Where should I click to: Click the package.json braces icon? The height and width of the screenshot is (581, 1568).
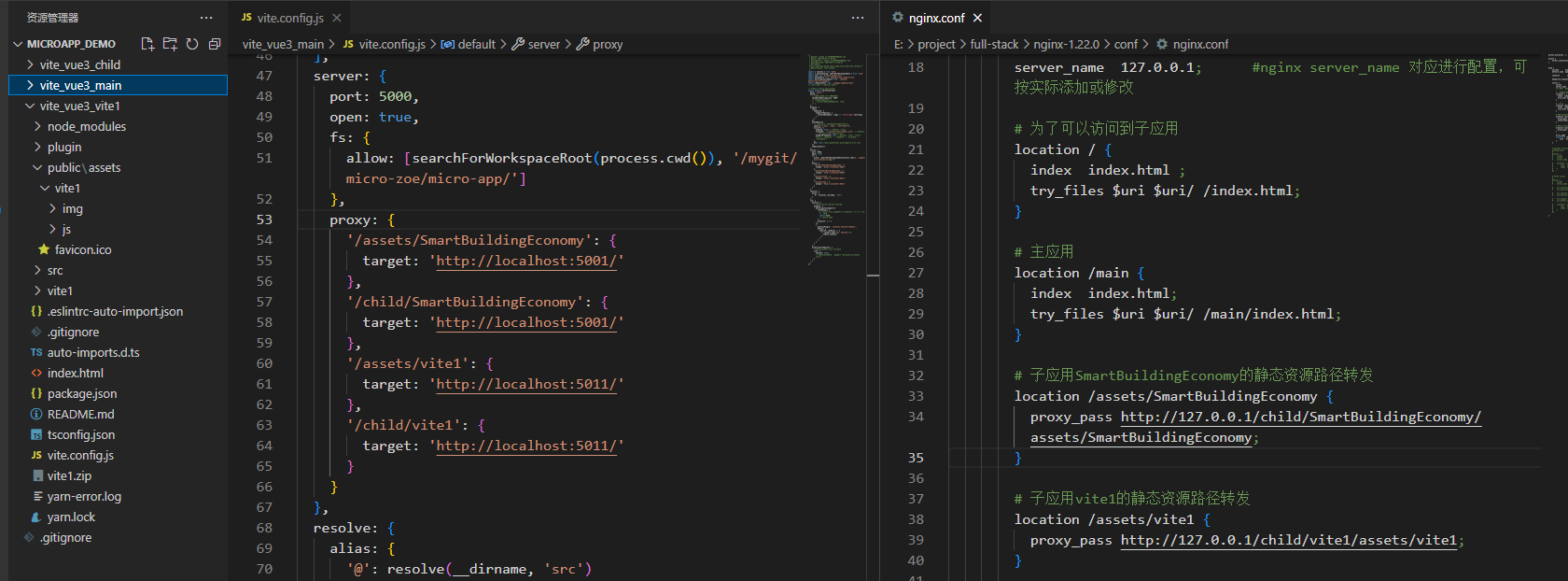click(x=36, y=393)
